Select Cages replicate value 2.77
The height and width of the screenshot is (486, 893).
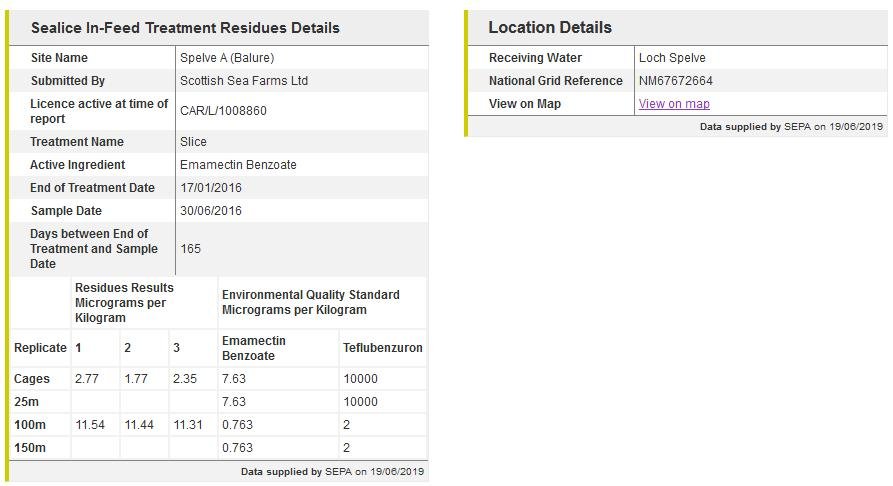pos(86,379)
